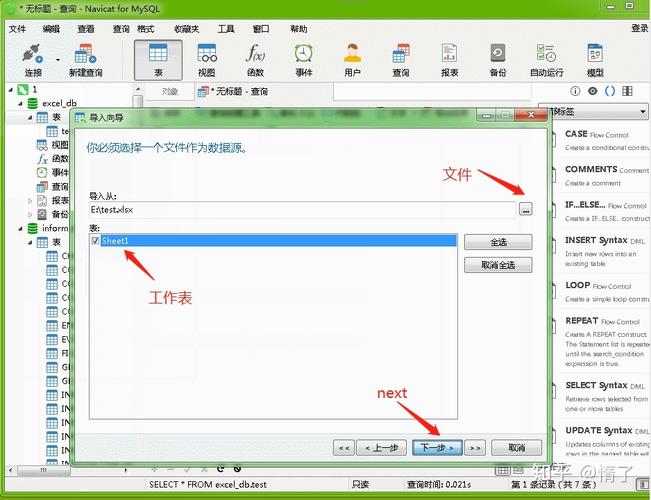Click the 上一步 button
This screenshot has height=500, width=651.
[381, 448]
